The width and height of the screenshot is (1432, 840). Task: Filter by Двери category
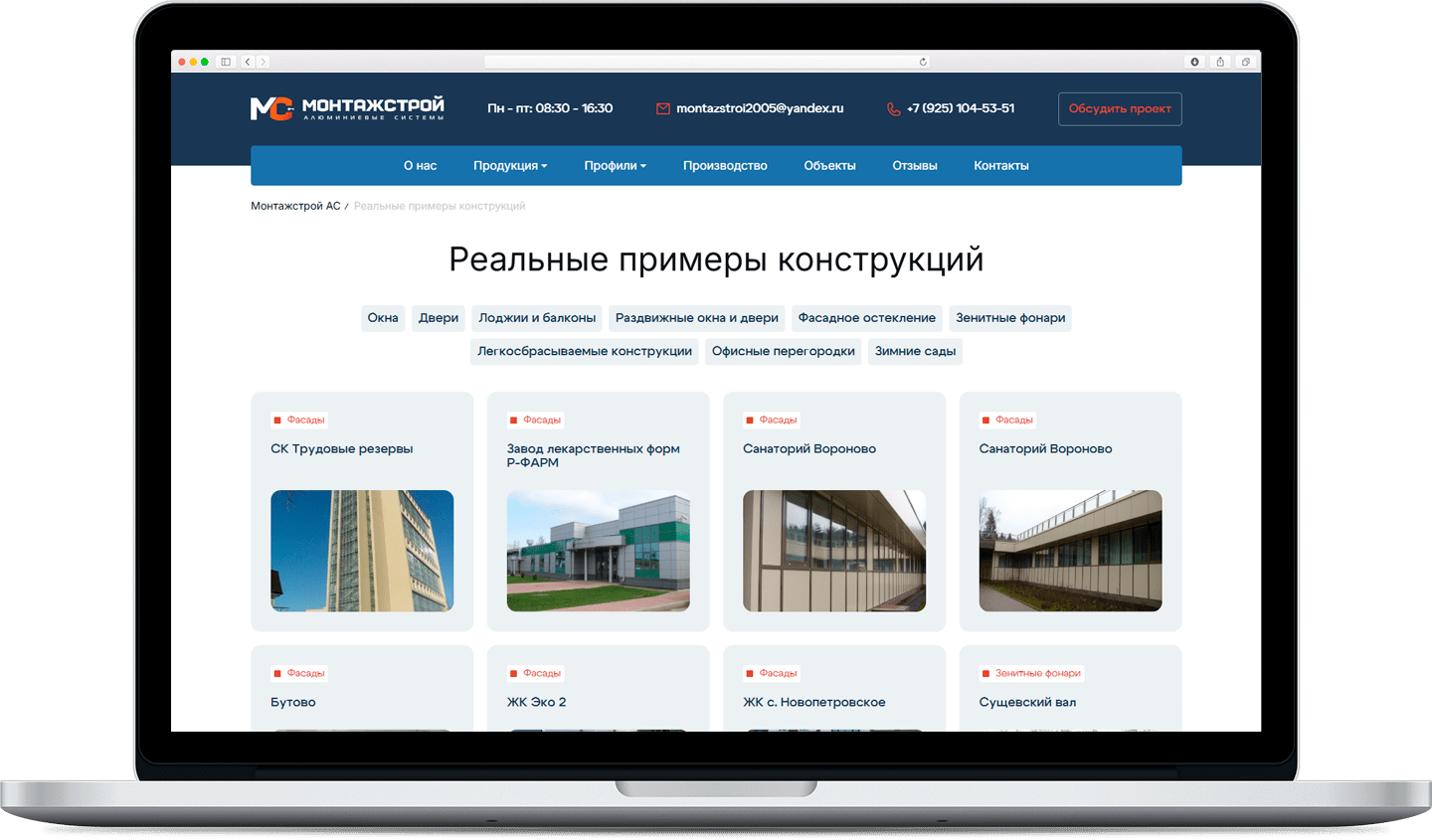439,318
